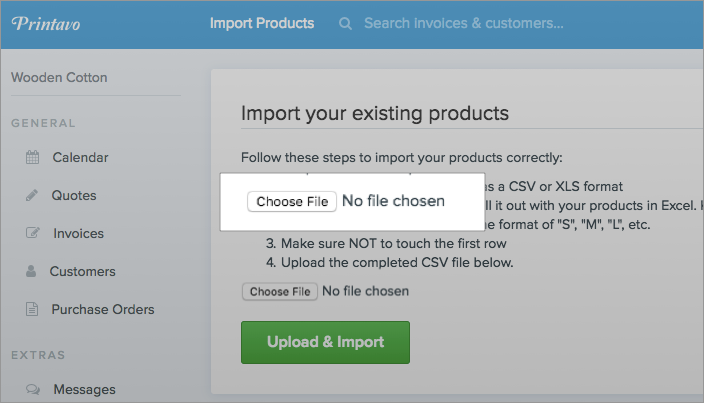
Task: Click the Invoices edit icon
Action: click(x=33, y=233)
